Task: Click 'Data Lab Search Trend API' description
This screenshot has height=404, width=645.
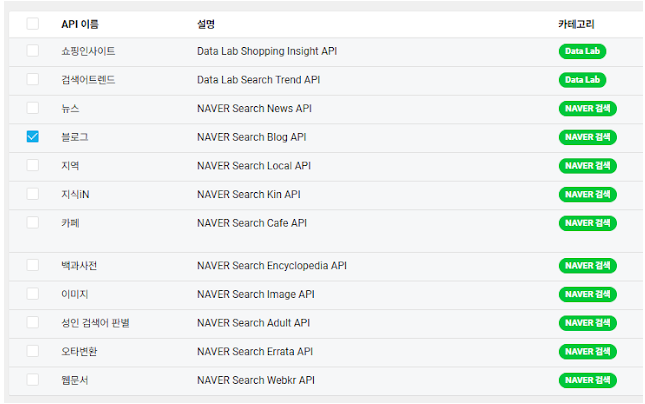Action: click(258, 80)
